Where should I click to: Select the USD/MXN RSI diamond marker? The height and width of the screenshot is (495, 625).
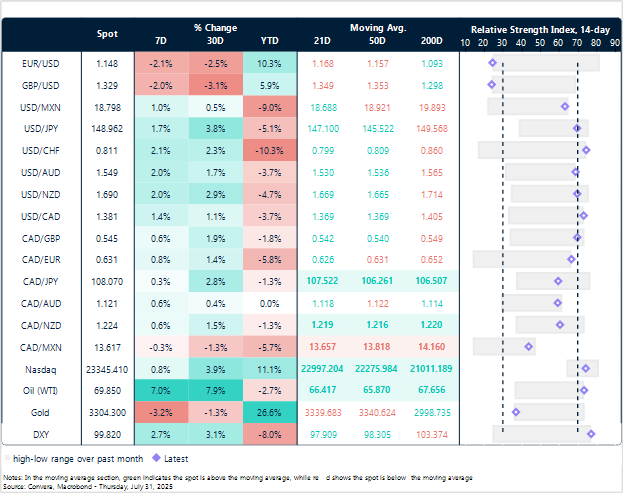(565, 106)
